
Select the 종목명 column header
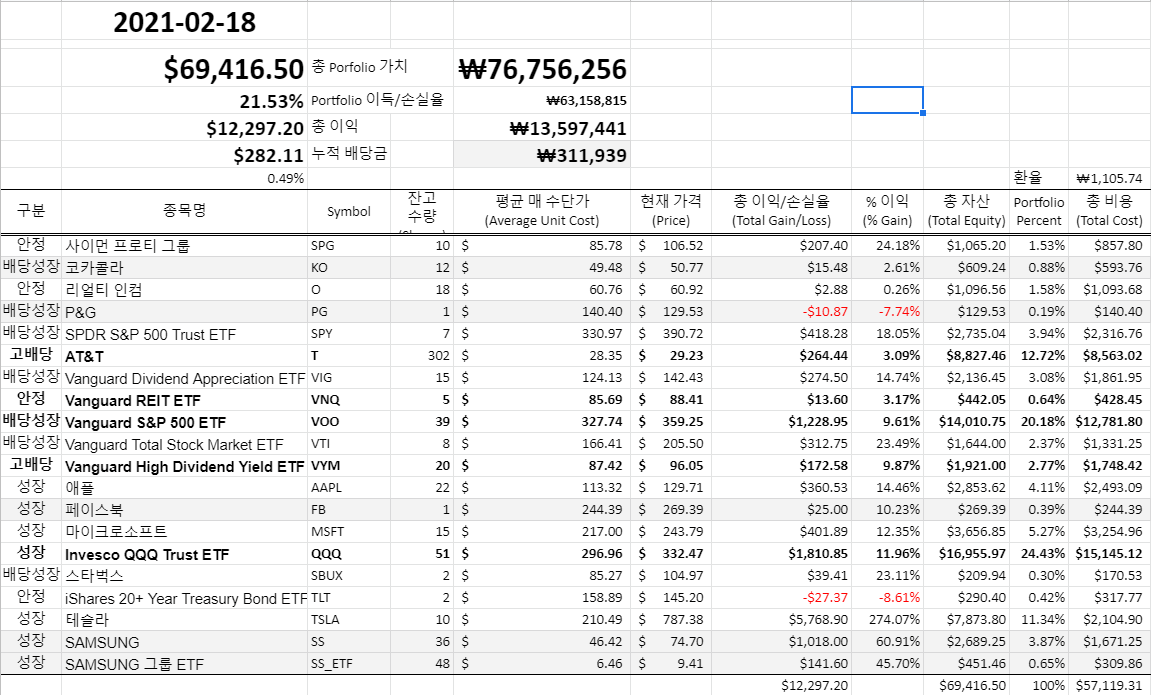click(184, 211)
